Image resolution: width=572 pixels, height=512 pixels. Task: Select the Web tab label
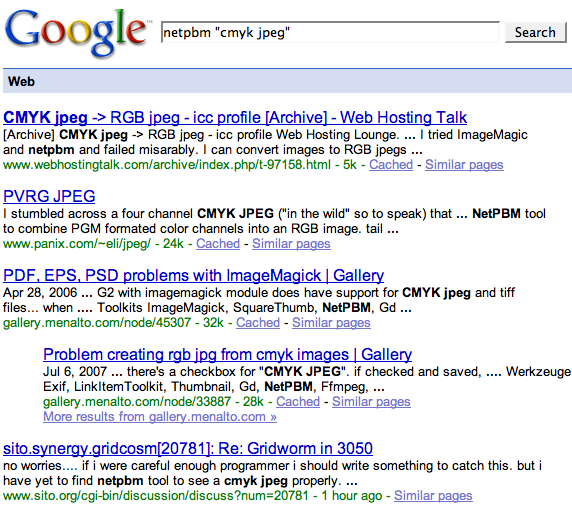click(21, 81)
